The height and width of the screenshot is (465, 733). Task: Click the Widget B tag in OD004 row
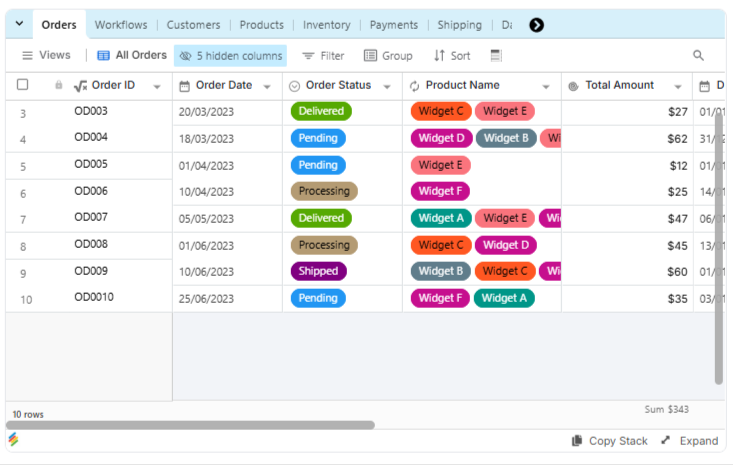tap(506, 138)
